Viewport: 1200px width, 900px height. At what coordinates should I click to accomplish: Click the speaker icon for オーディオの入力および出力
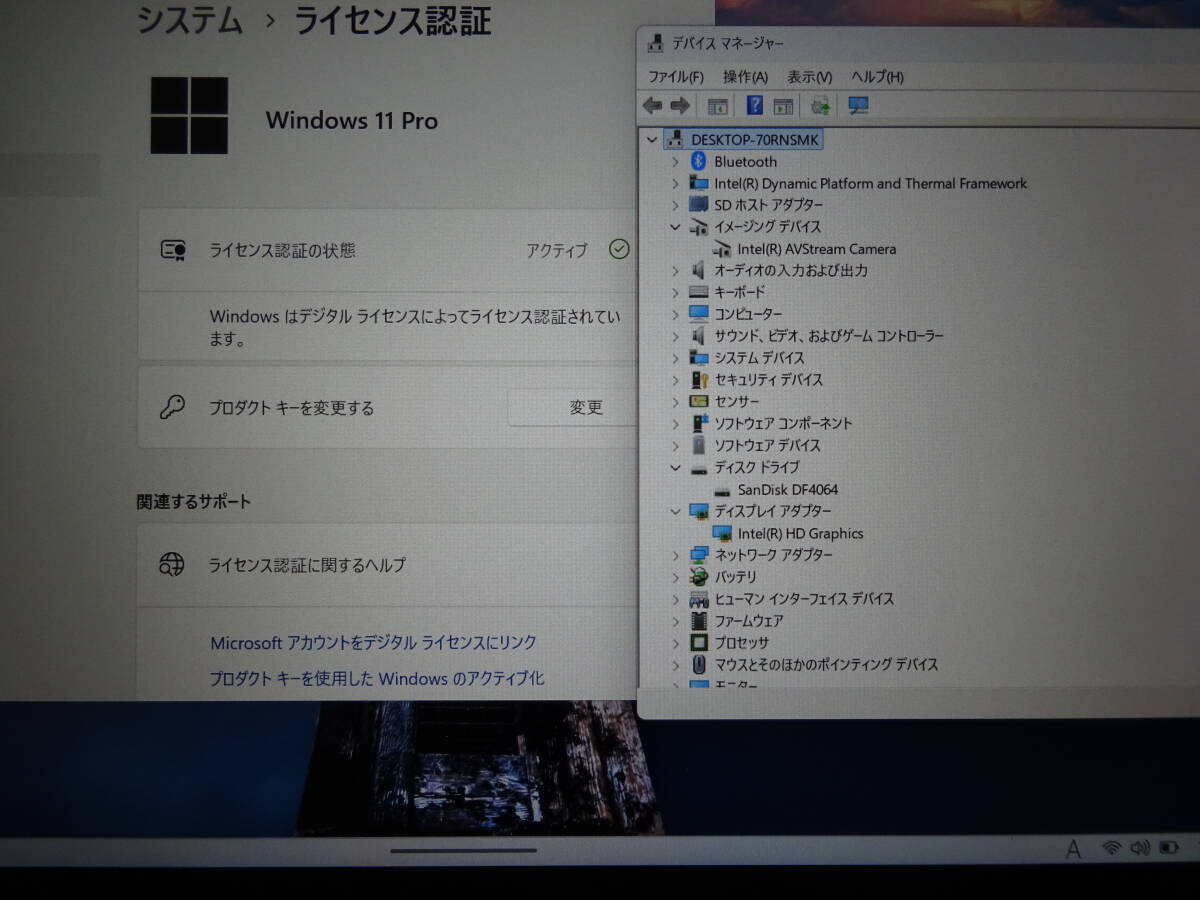(699, 270)
